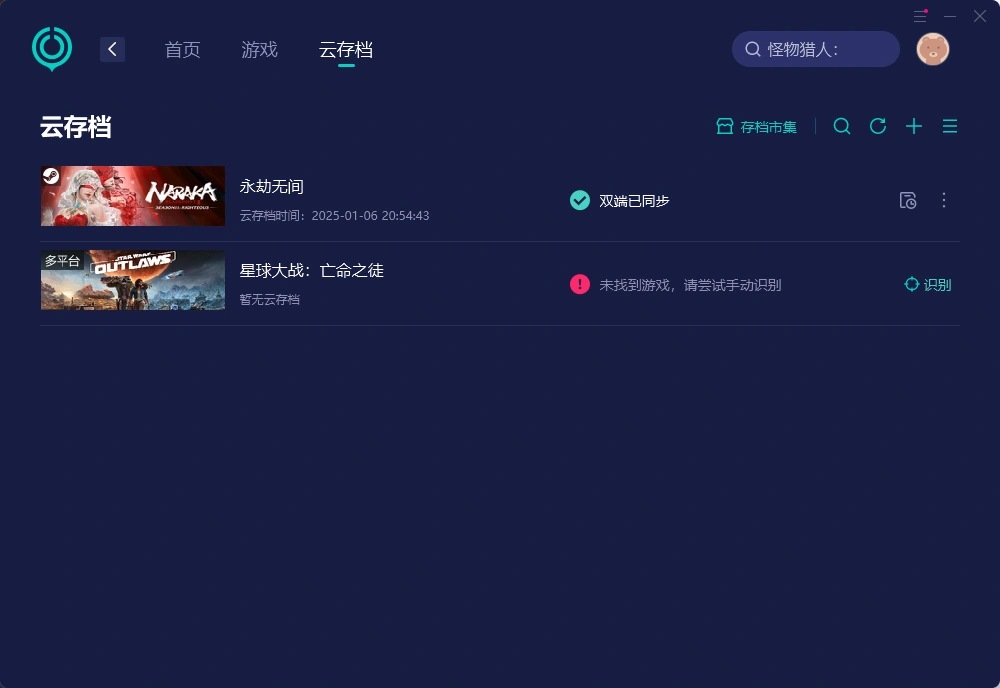
Task: Go back using the left arrow button
Action: [x=112, y=49]
